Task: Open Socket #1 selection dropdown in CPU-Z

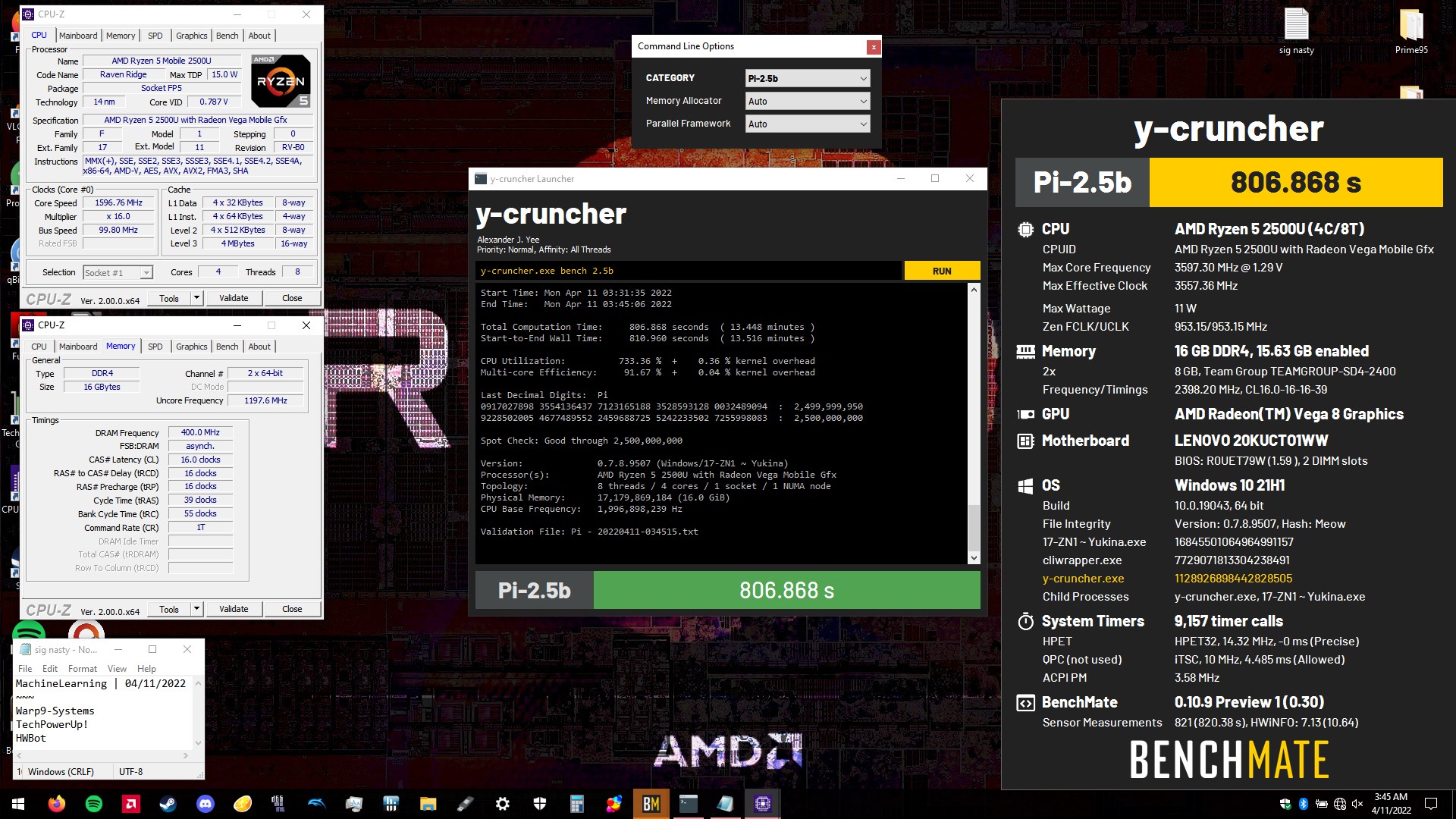Action: click(x=118, y=272)
